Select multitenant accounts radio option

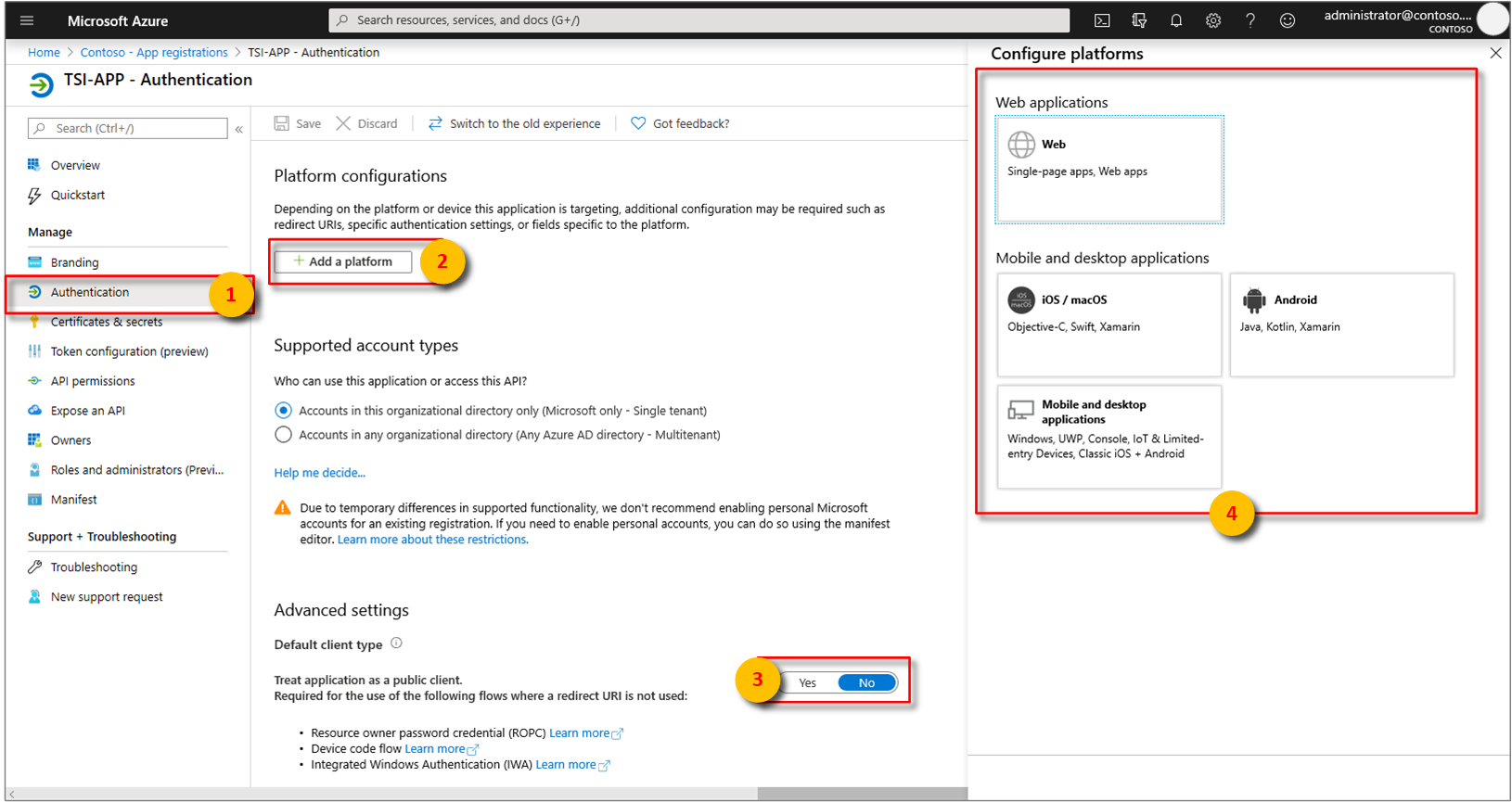[x=283, y=435]
